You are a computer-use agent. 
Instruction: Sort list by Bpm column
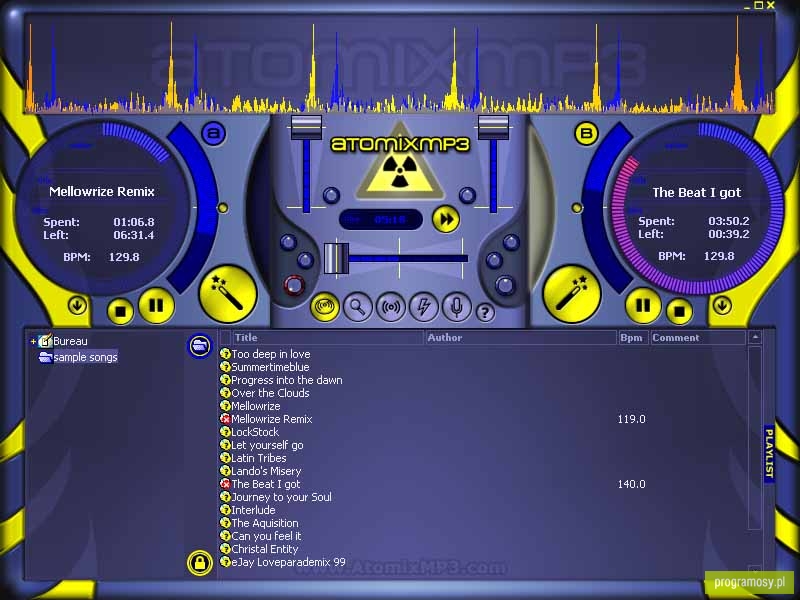[x=633, y=338]
